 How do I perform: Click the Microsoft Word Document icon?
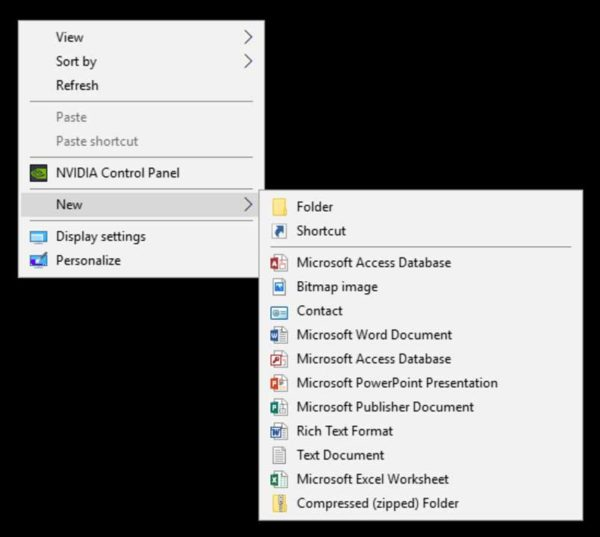[279, 335]
